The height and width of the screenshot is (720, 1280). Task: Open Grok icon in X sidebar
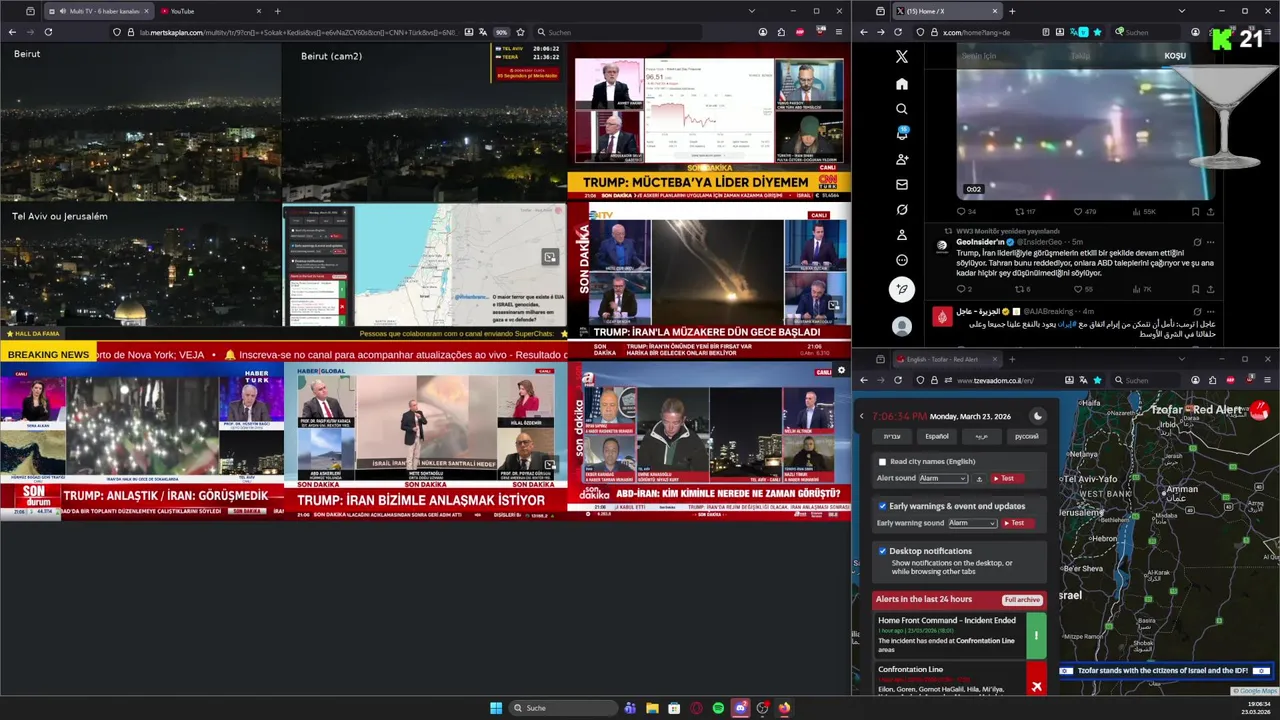(902, 210)
